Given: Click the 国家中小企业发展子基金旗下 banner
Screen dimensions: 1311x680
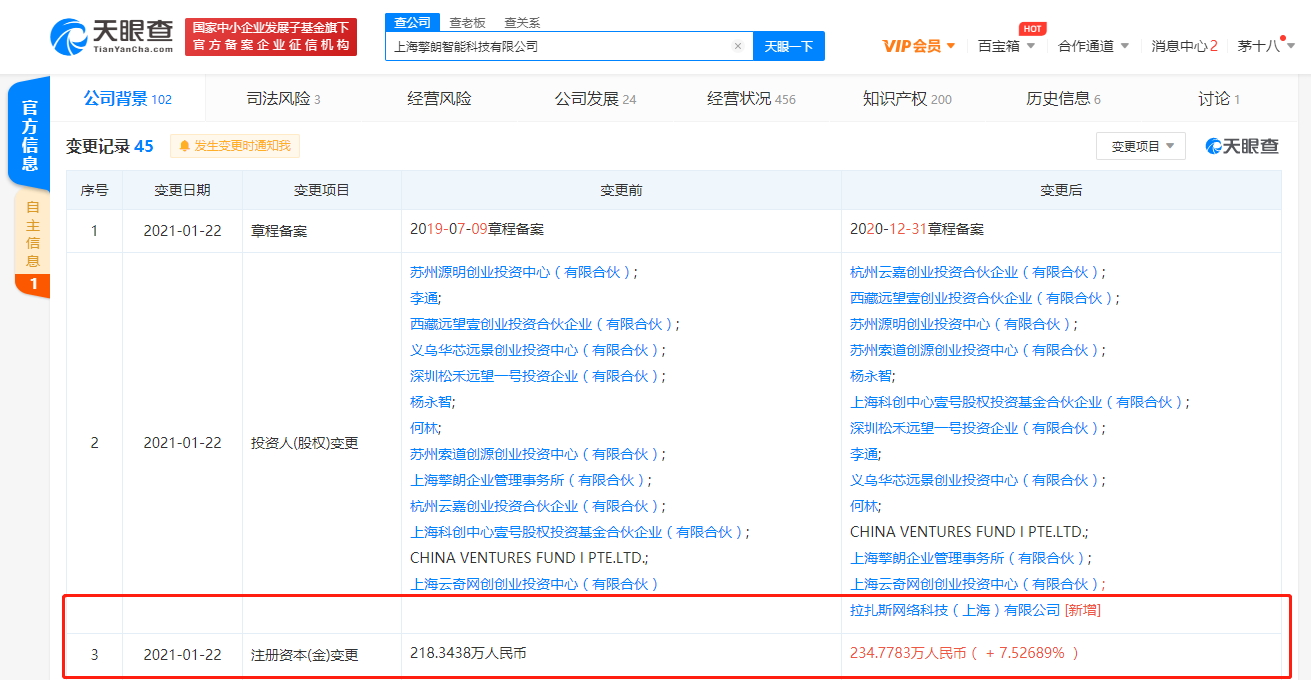Looking at the screenshot, I should pyautogui.click(x=271, y=36).
